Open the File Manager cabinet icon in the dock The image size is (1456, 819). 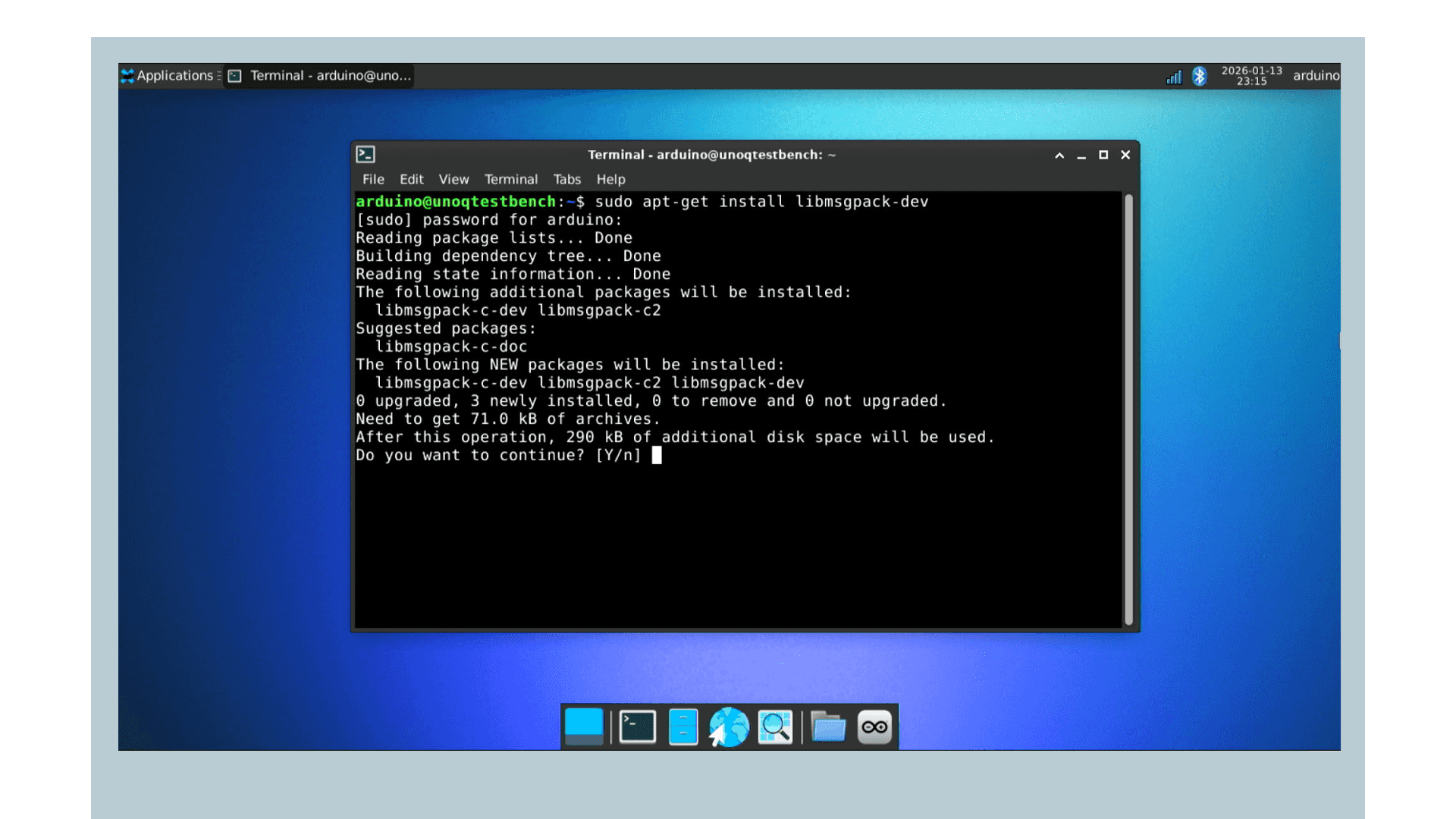coord(683,726)
